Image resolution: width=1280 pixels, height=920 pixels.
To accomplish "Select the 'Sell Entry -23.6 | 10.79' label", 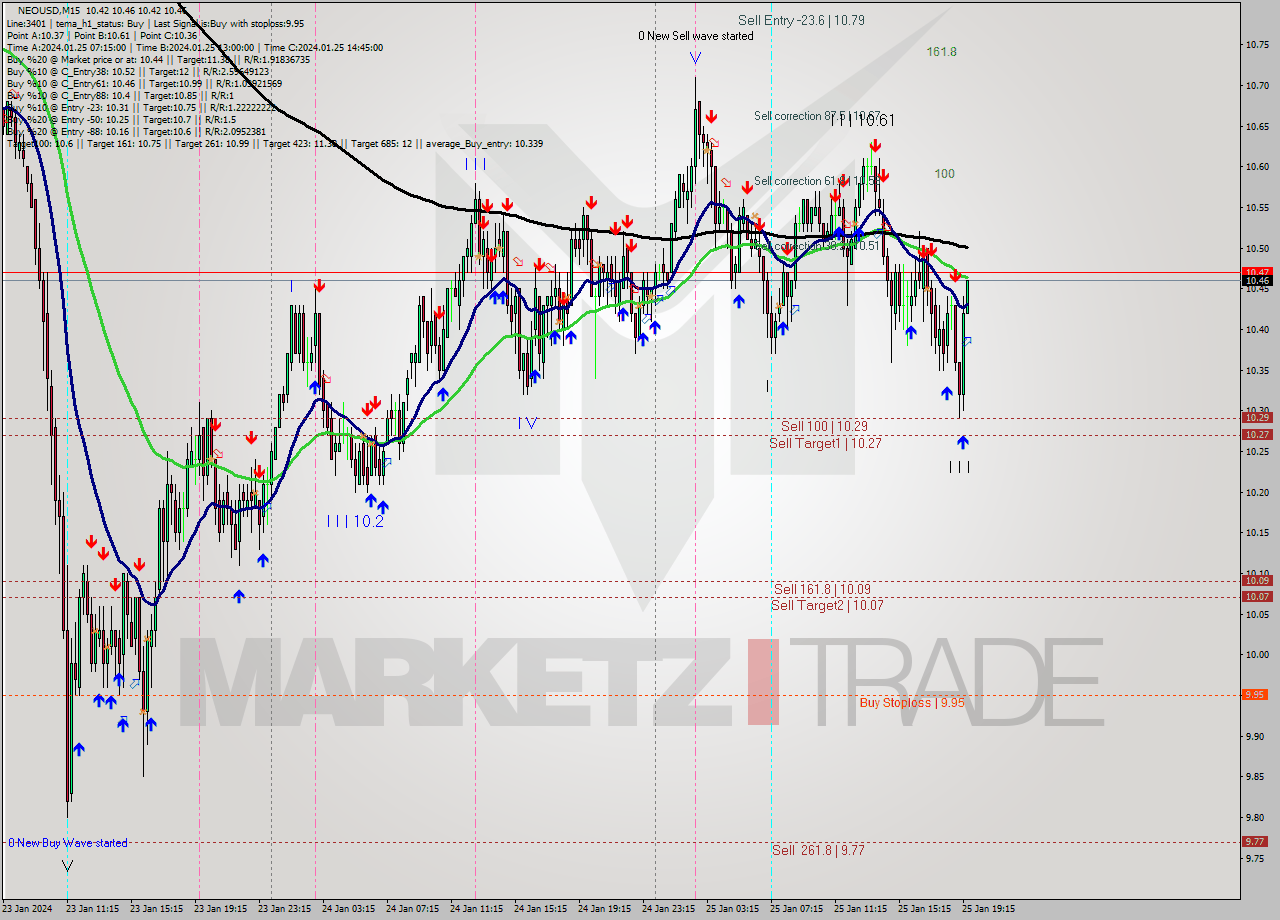I will pyautogui.click(x=801, y=20).
